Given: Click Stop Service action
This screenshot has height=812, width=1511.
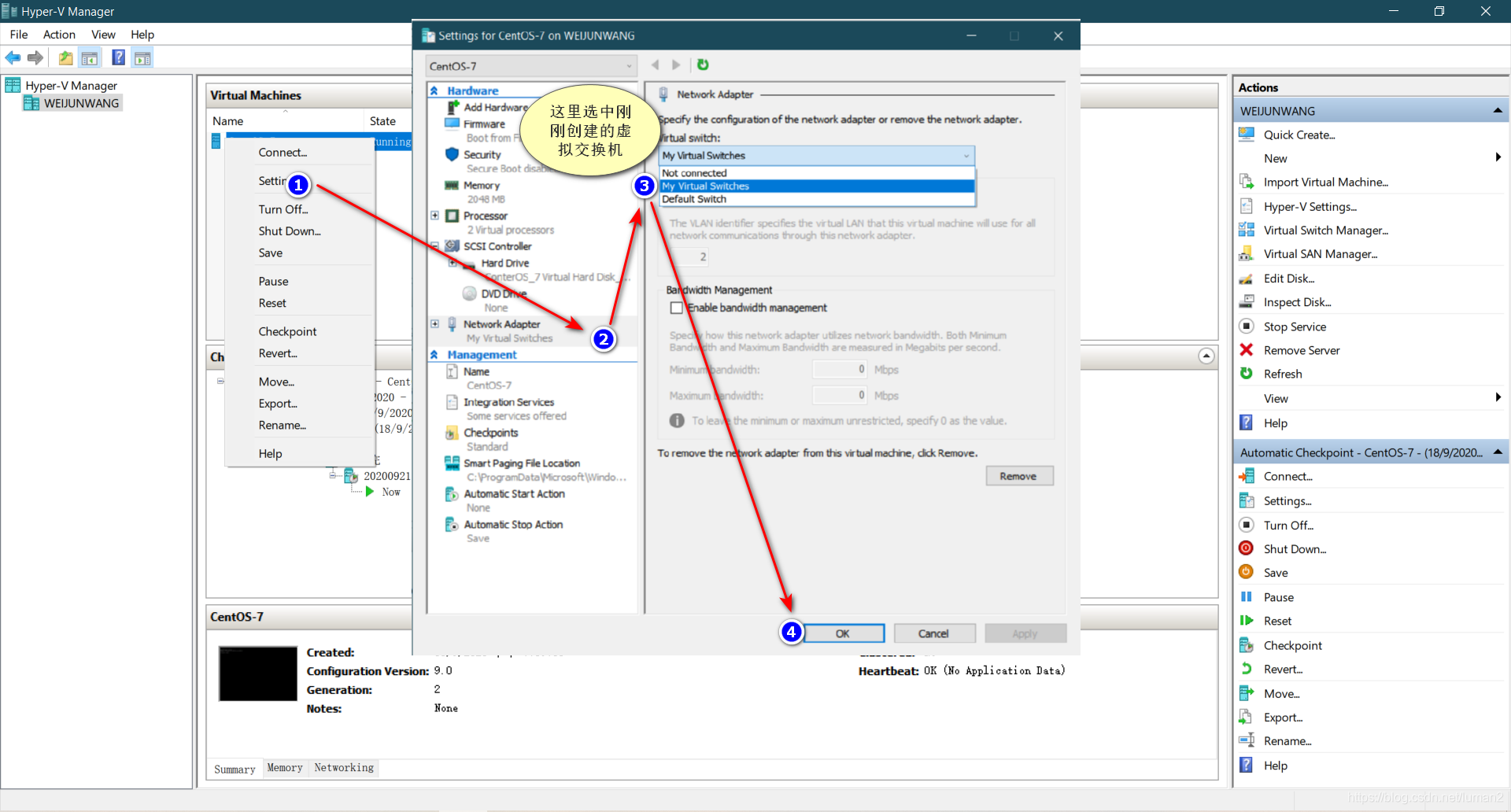Looking at the screenshot, I should pyautogui.click(x=1295, y=327).
